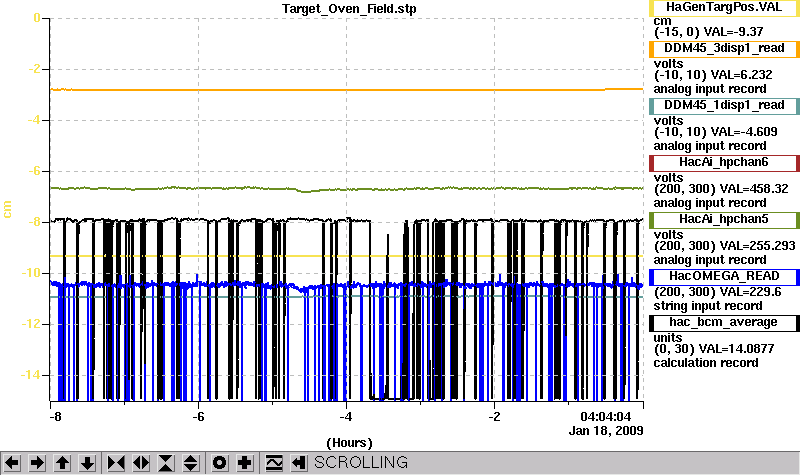Click the SCROLLING status label

tap(361, 463)
